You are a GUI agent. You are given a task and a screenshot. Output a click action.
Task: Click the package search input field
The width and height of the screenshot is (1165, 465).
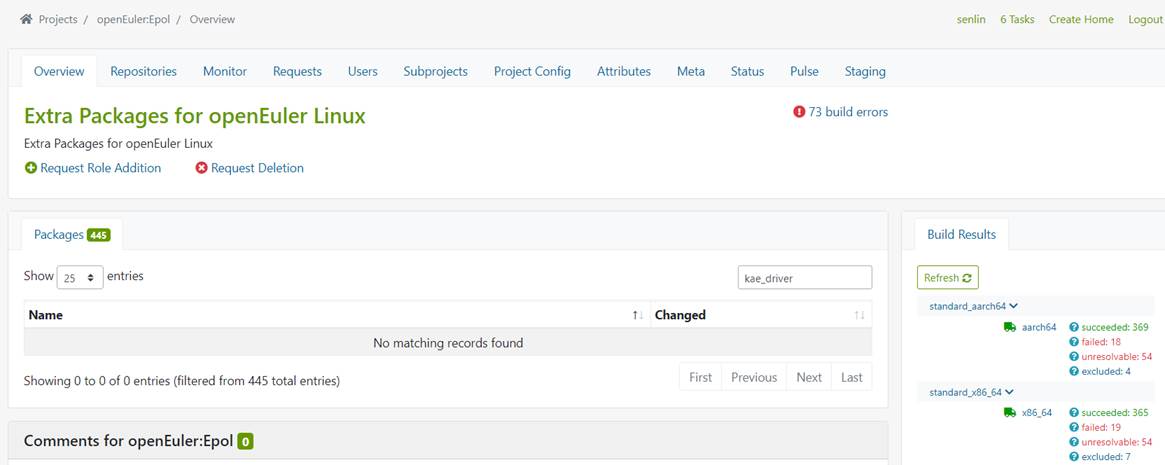pyautogui.click(x=804, y=278)
